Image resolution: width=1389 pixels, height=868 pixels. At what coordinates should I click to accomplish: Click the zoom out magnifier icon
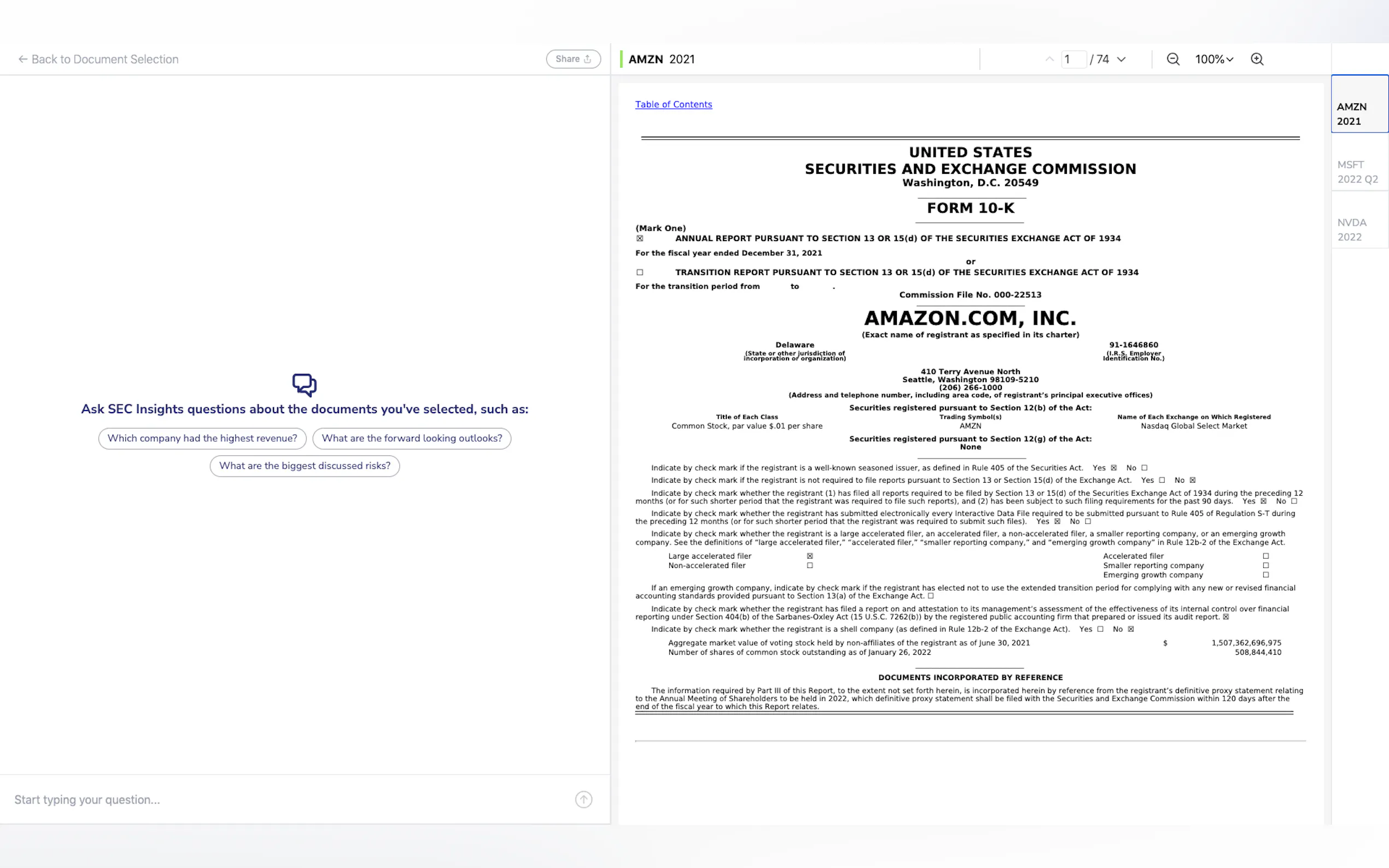click(1172, 59)
